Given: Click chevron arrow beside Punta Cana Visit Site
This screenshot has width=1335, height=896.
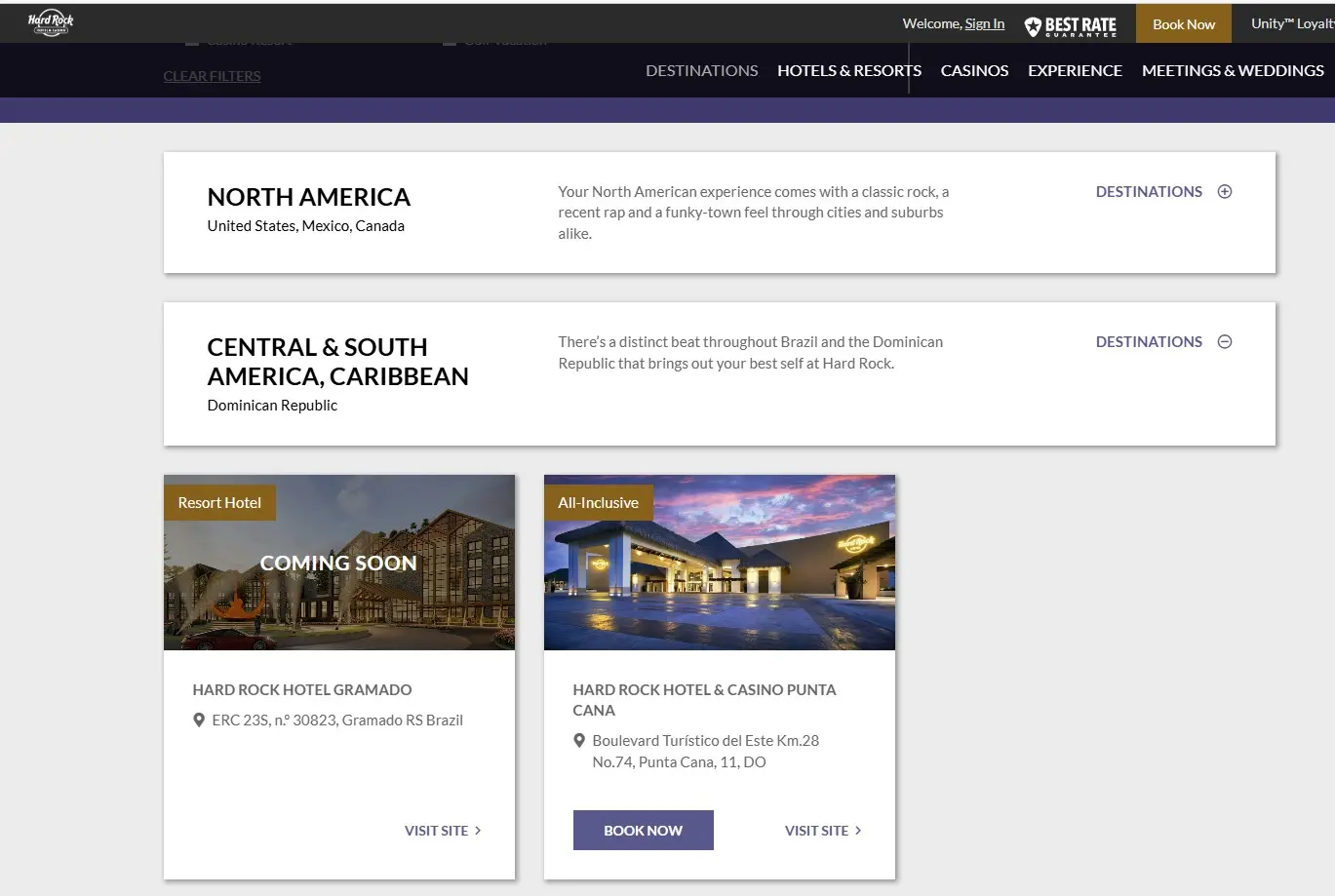Looking at the screenshot, I should tap(858, 831).
